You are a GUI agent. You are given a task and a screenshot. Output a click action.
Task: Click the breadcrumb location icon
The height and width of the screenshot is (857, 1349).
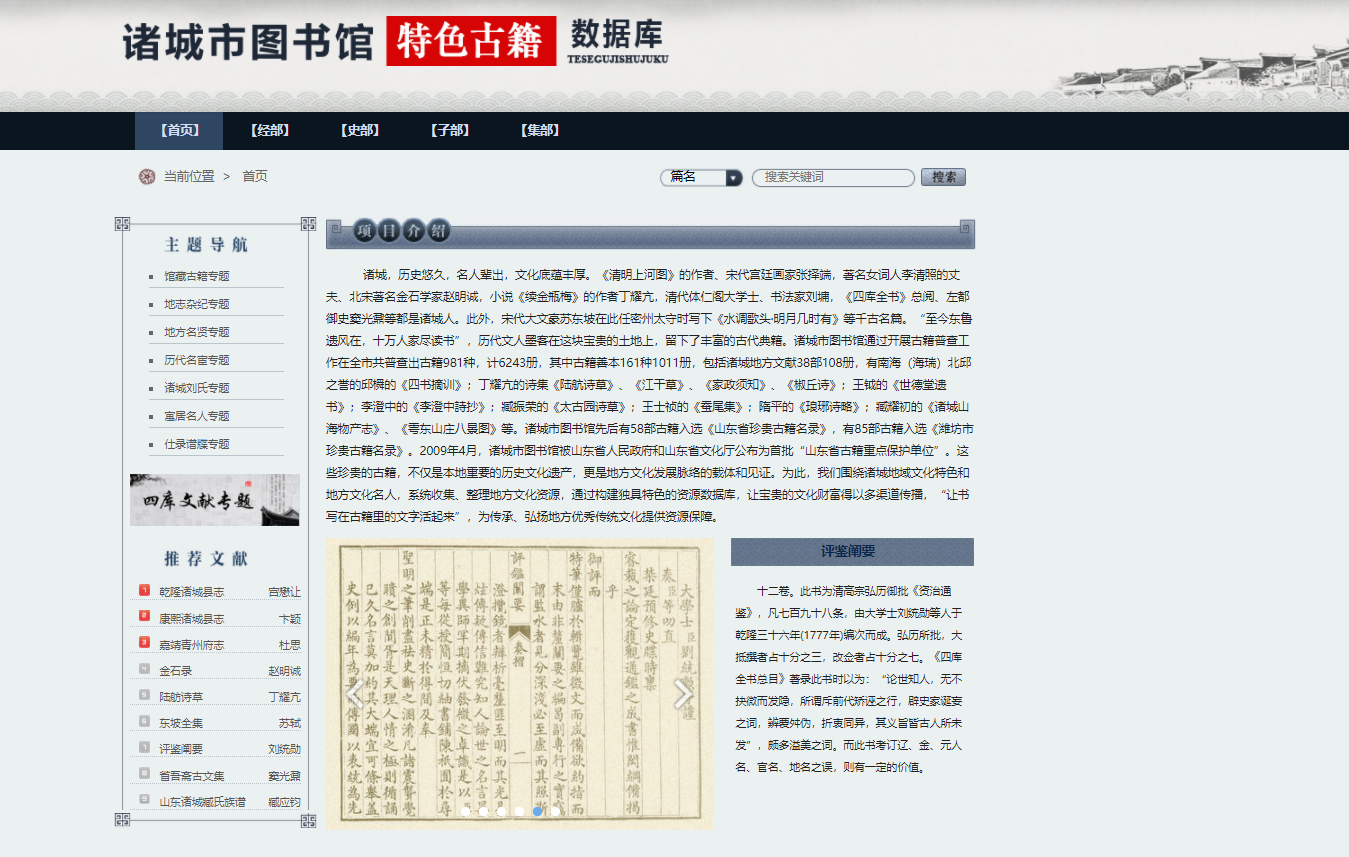[x=147, y=177]
